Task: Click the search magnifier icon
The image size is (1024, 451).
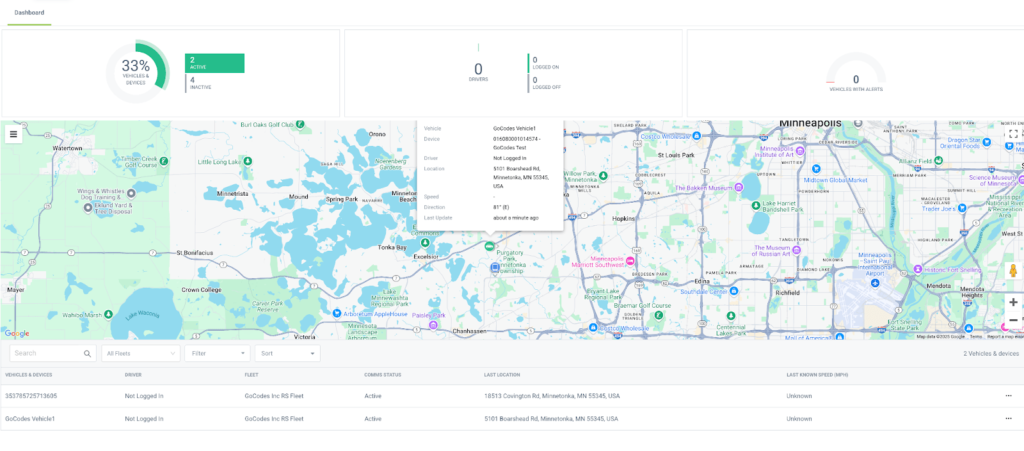Action: point(88,354)
